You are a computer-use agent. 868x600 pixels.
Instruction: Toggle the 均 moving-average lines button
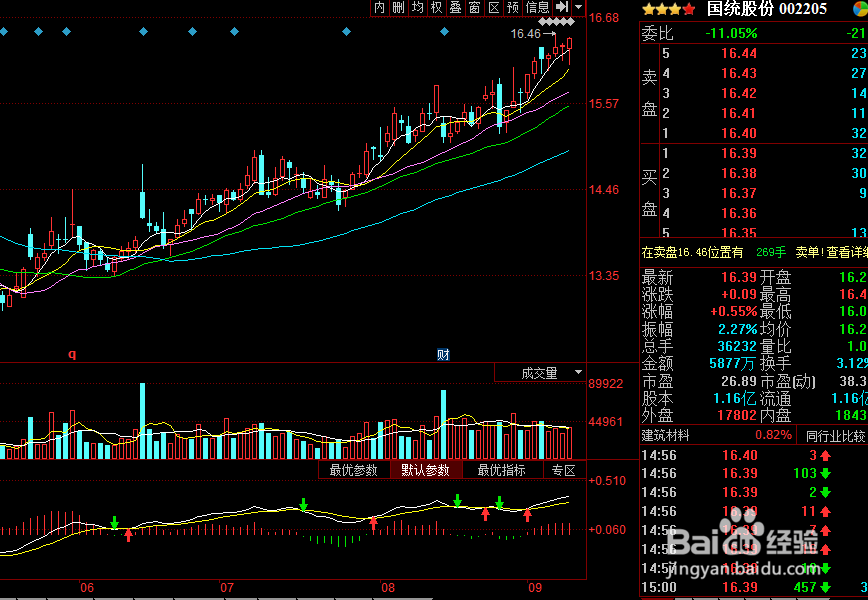pos(417,7)
